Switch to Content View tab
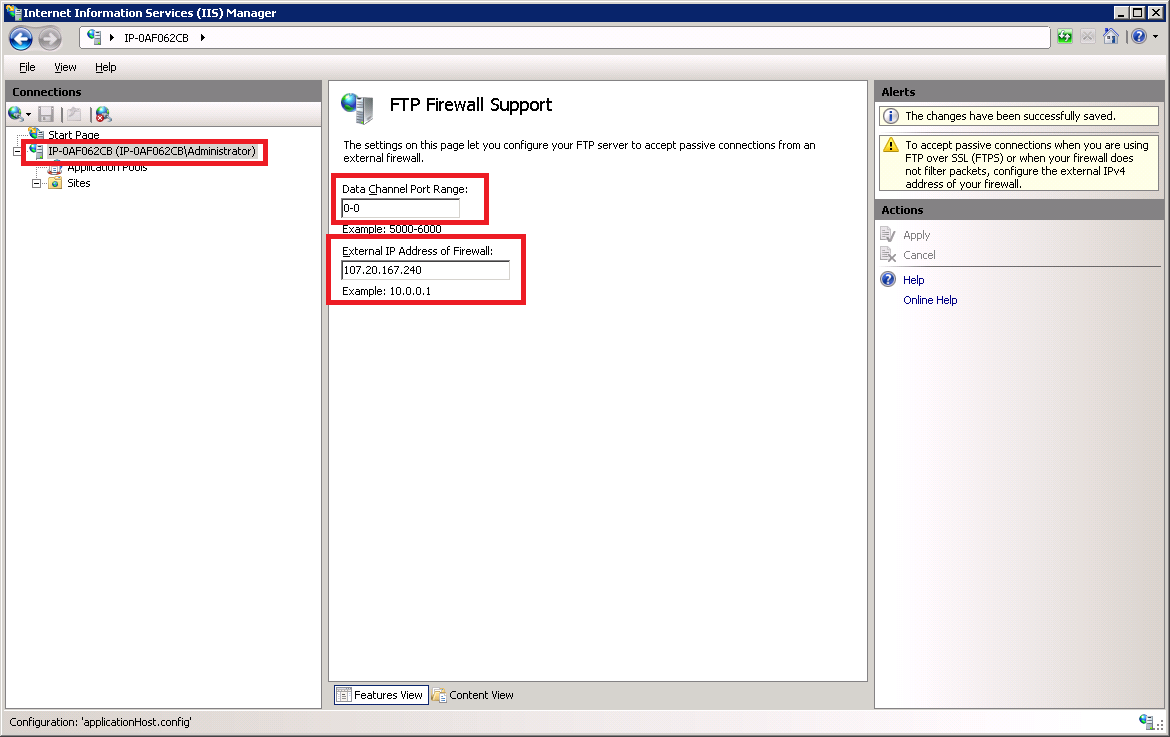 tap(474, 695)
